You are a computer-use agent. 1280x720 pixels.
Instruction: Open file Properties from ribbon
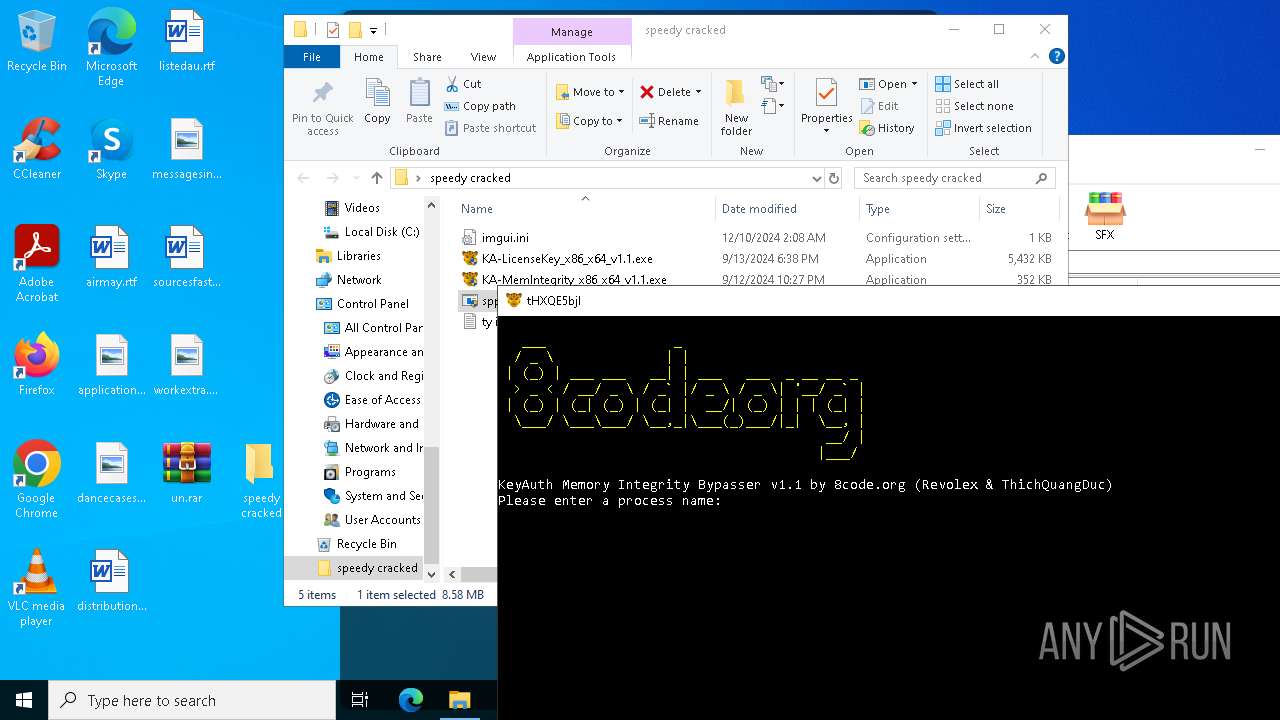point(826,107)
